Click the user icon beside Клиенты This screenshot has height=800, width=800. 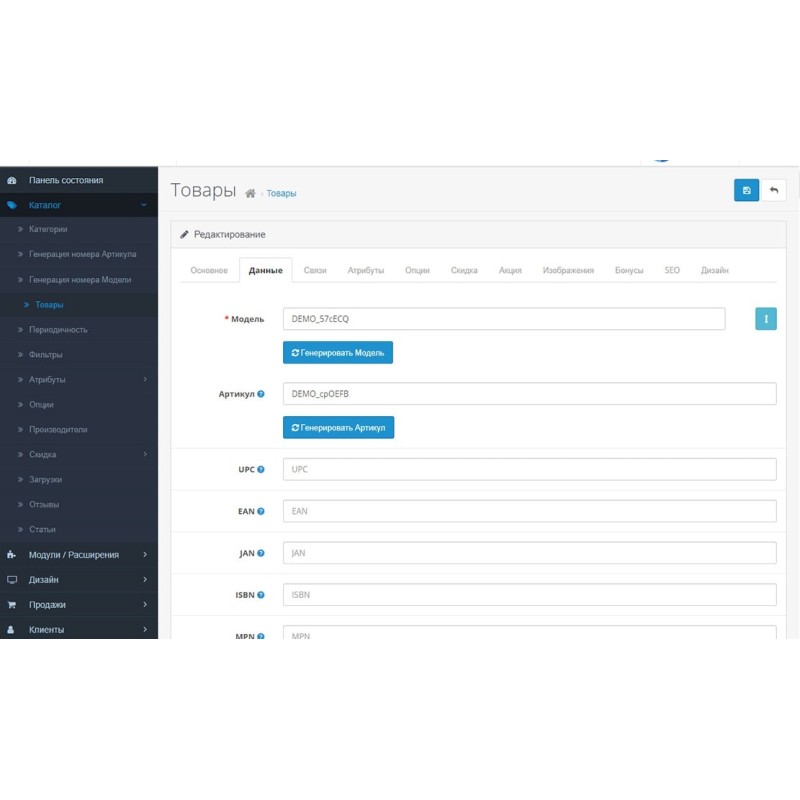(x=12, y=630)
